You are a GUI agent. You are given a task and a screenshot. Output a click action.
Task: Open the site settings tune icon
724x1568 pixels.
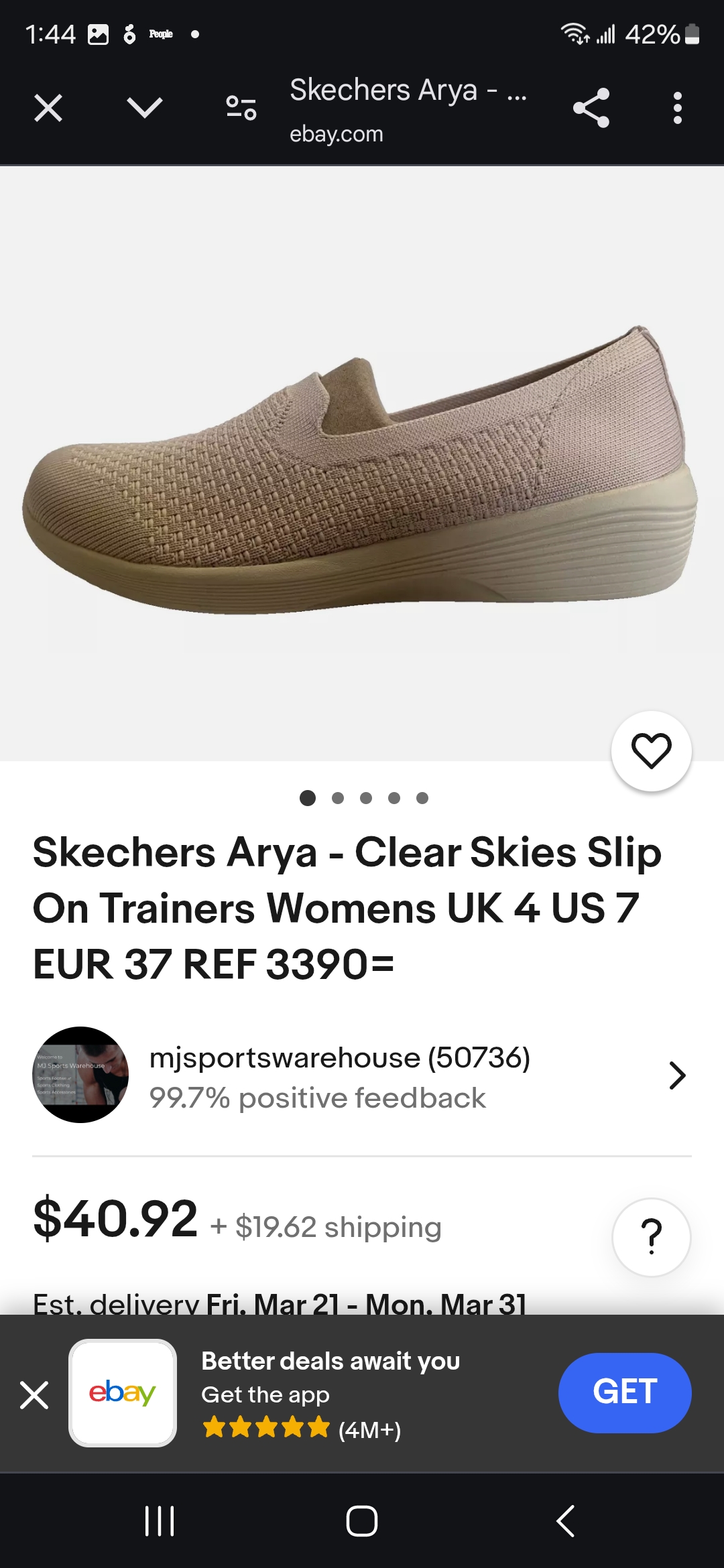[241, 108]
